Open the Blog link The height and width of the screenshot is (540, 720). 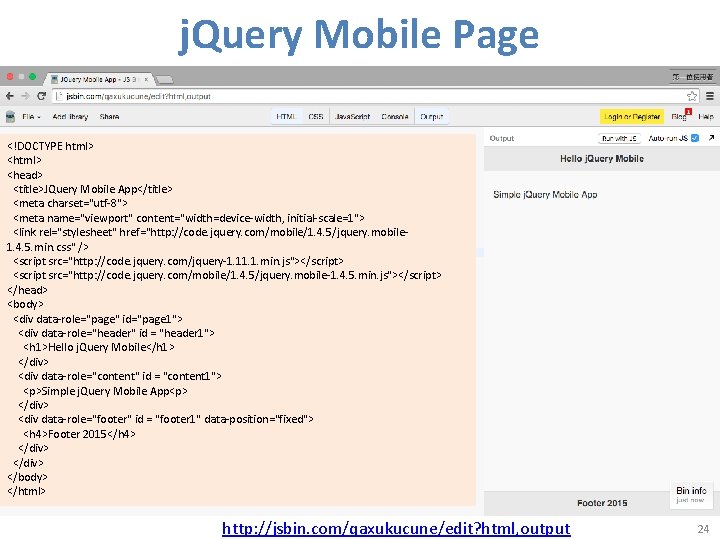[x=679, y=117]
